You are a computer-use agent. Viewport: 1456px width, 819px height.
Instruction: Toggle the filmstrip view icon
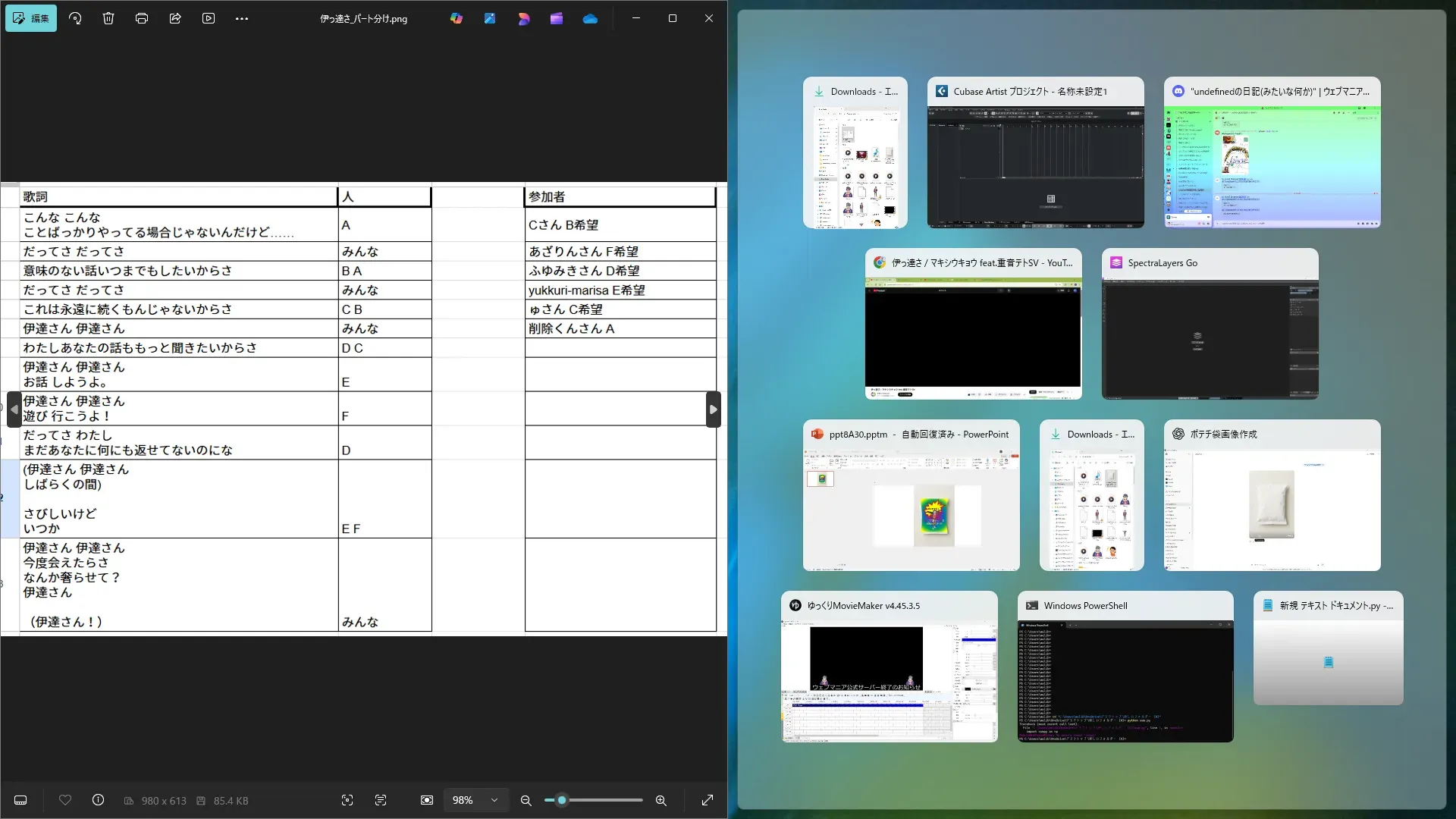coord(20,800)
